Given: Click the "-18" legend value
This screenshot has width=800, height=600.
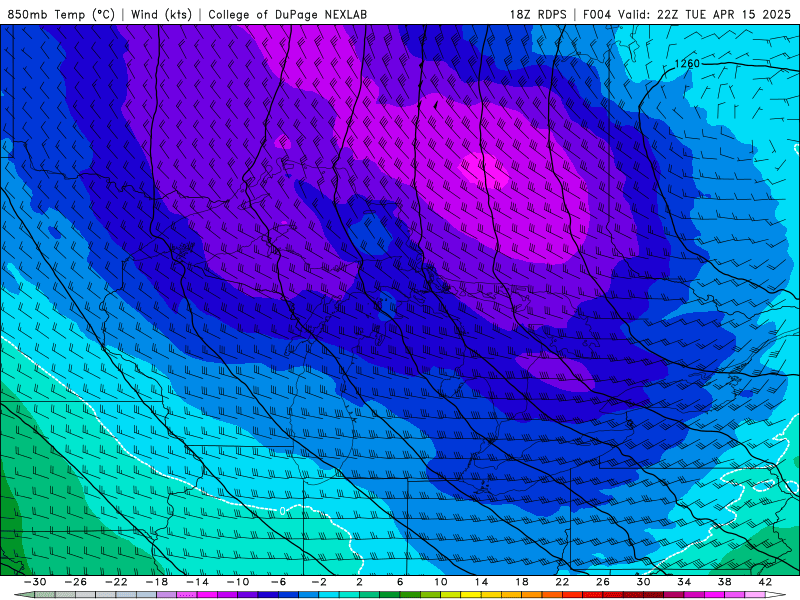Looking at the screenshot, I should pos(157,582).
